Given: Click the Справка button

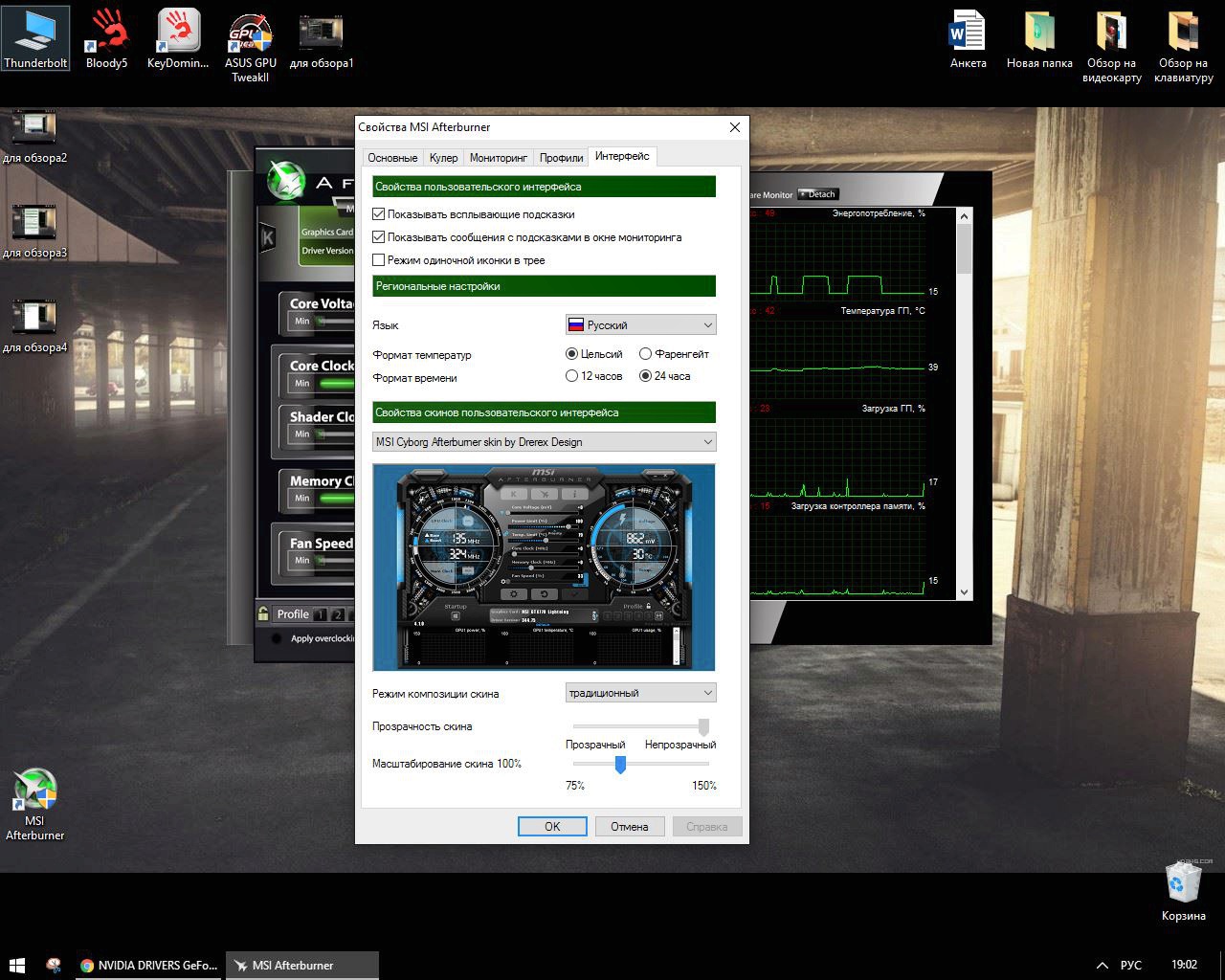Looking at the screenshot, I should click(707, 827).
